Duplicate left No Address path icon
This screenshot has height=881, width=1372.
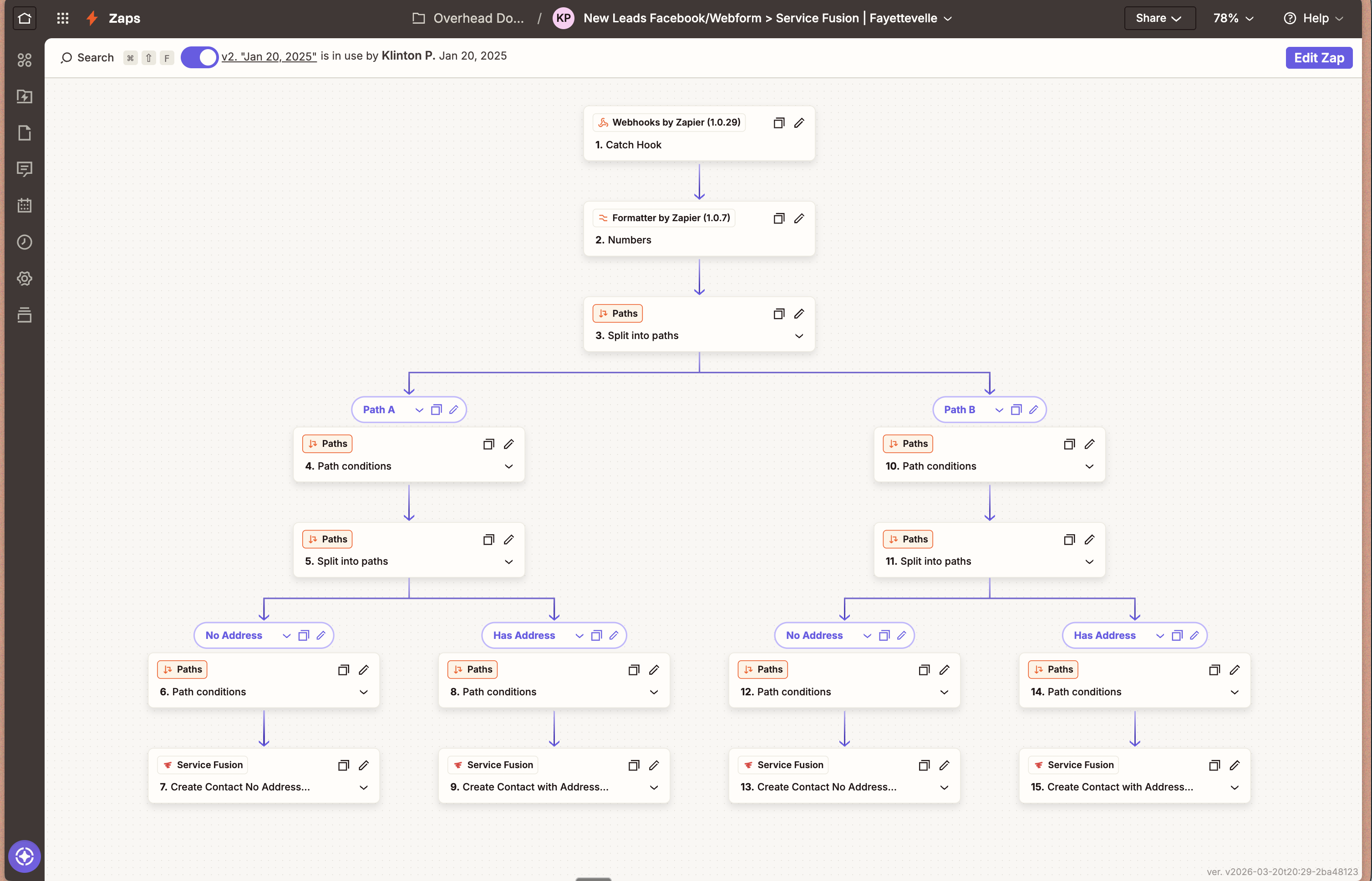304,636
